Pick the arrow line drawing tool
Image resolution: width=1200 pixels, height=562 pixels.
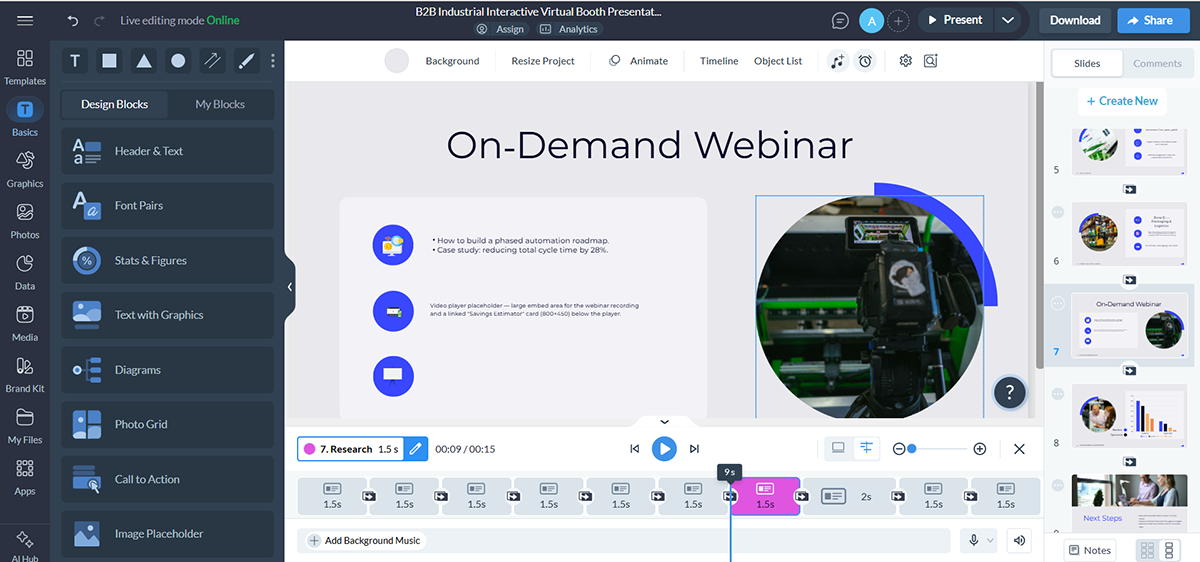[x=212, y=61]
